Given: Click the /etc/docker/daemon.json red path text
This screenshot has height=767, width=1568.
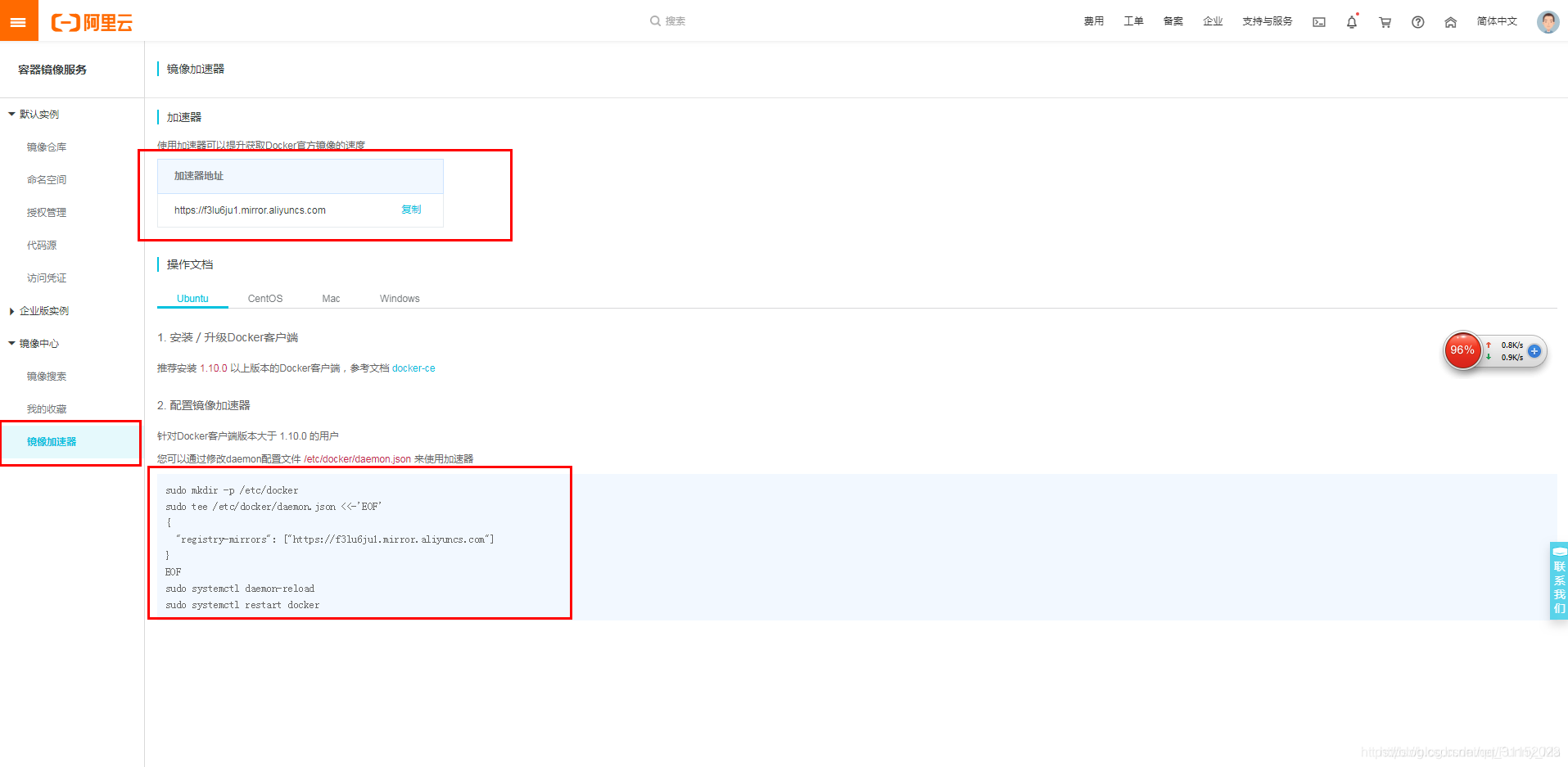Looking at the screenshot, I should [x=357, y=459].
